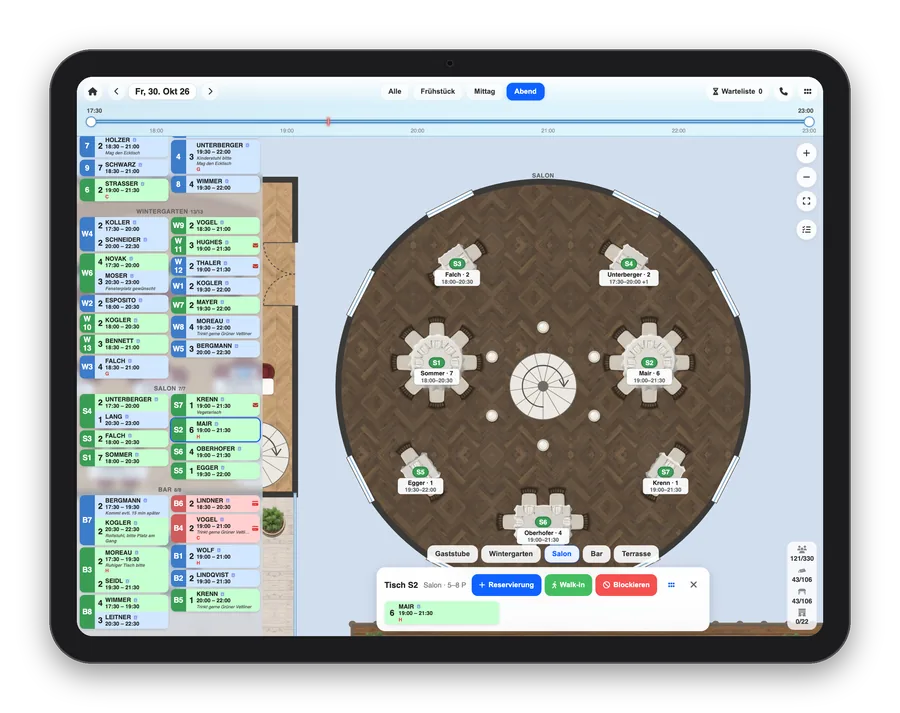Switch to the Mittag meal filter

tap(484, 91)
